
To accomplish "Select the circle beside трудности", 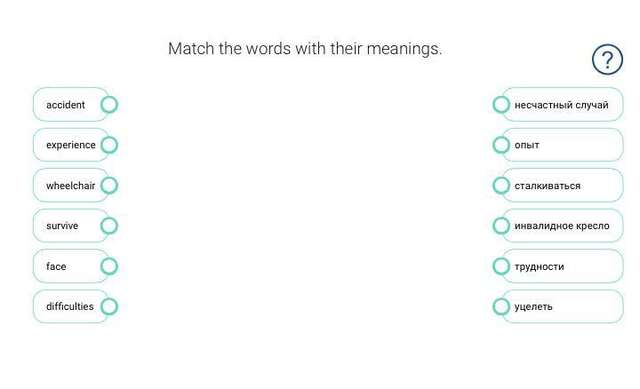I will (x=501, y=266).
